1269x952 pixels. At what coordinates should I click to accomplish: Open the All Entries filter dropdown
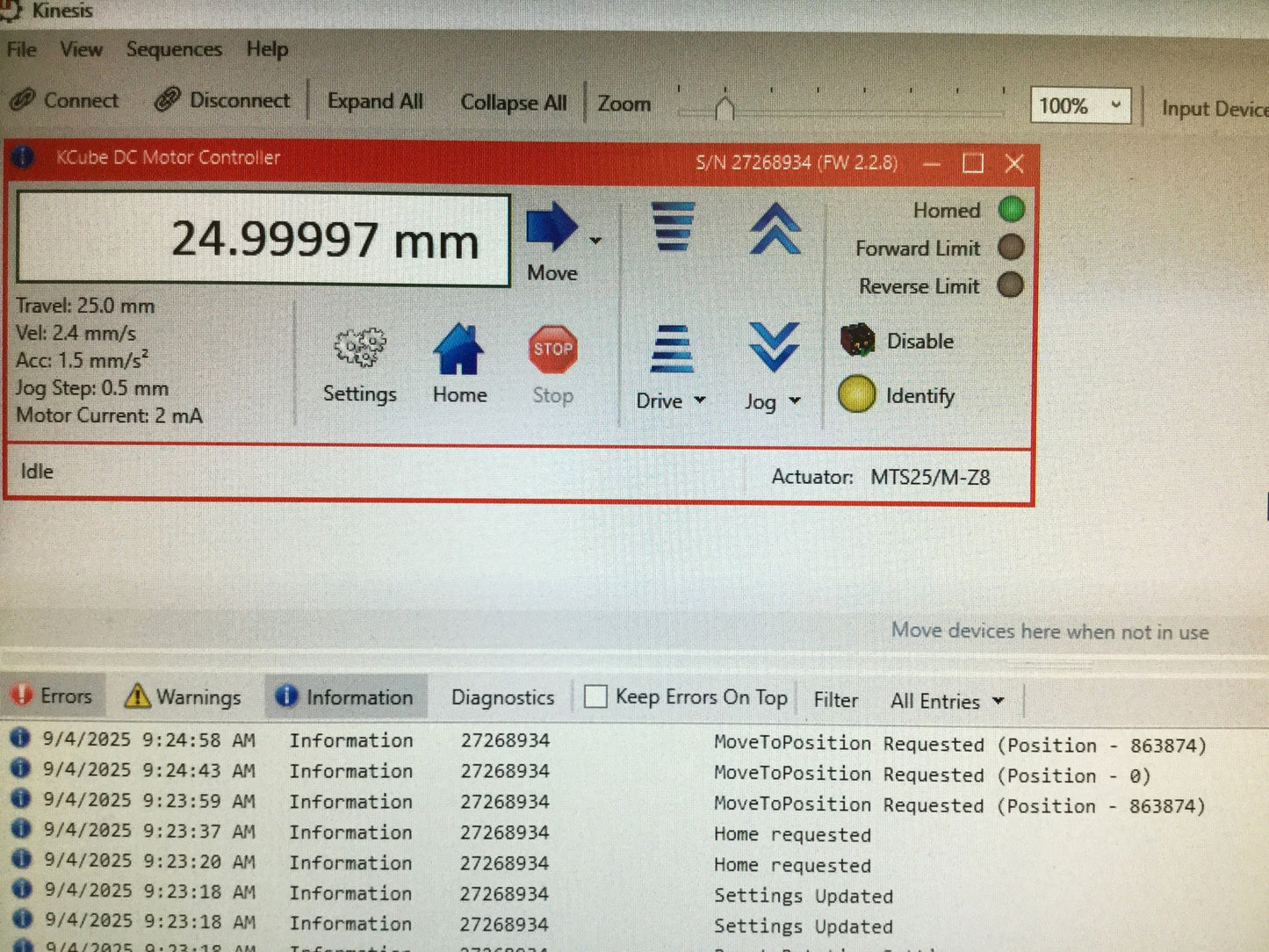tap(947, 701)
